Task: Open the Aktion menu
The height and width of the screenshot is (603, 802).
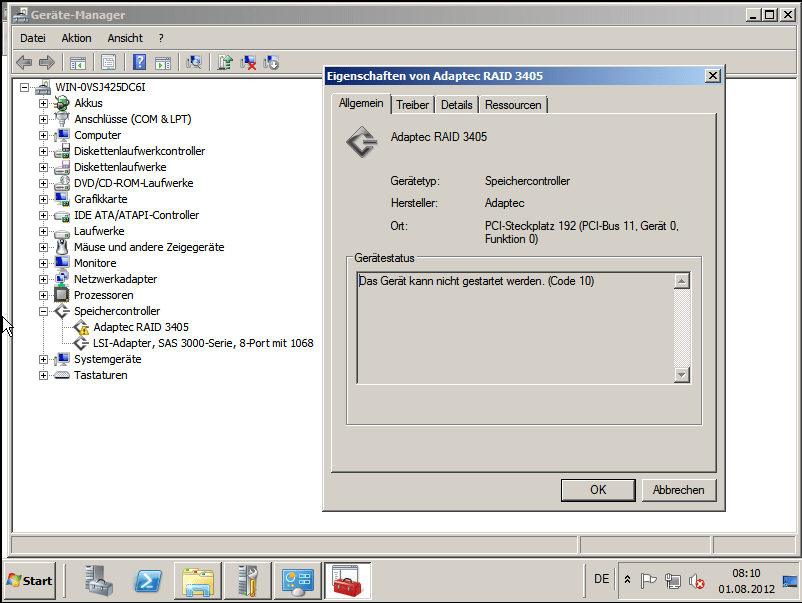Action: pyautogui.click(x=76, y=38)
